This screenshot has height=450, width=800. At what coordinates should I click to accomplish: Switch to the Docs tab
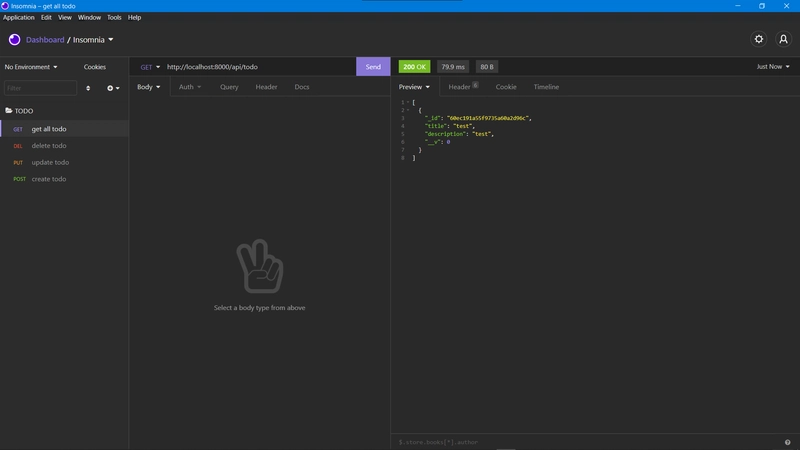(x=302, y=87)
